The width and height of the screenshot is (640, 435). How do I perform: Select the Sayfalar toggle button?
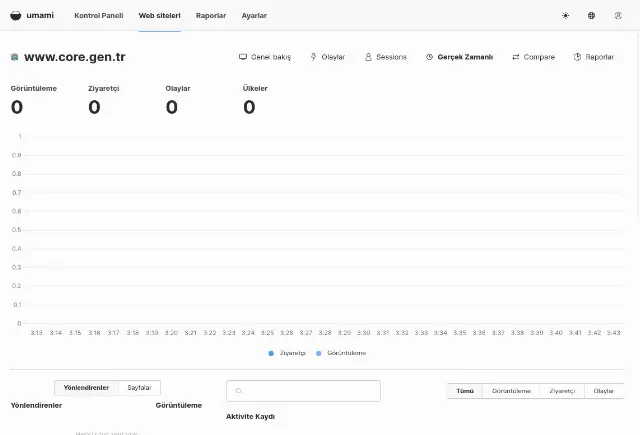point(140,388)
